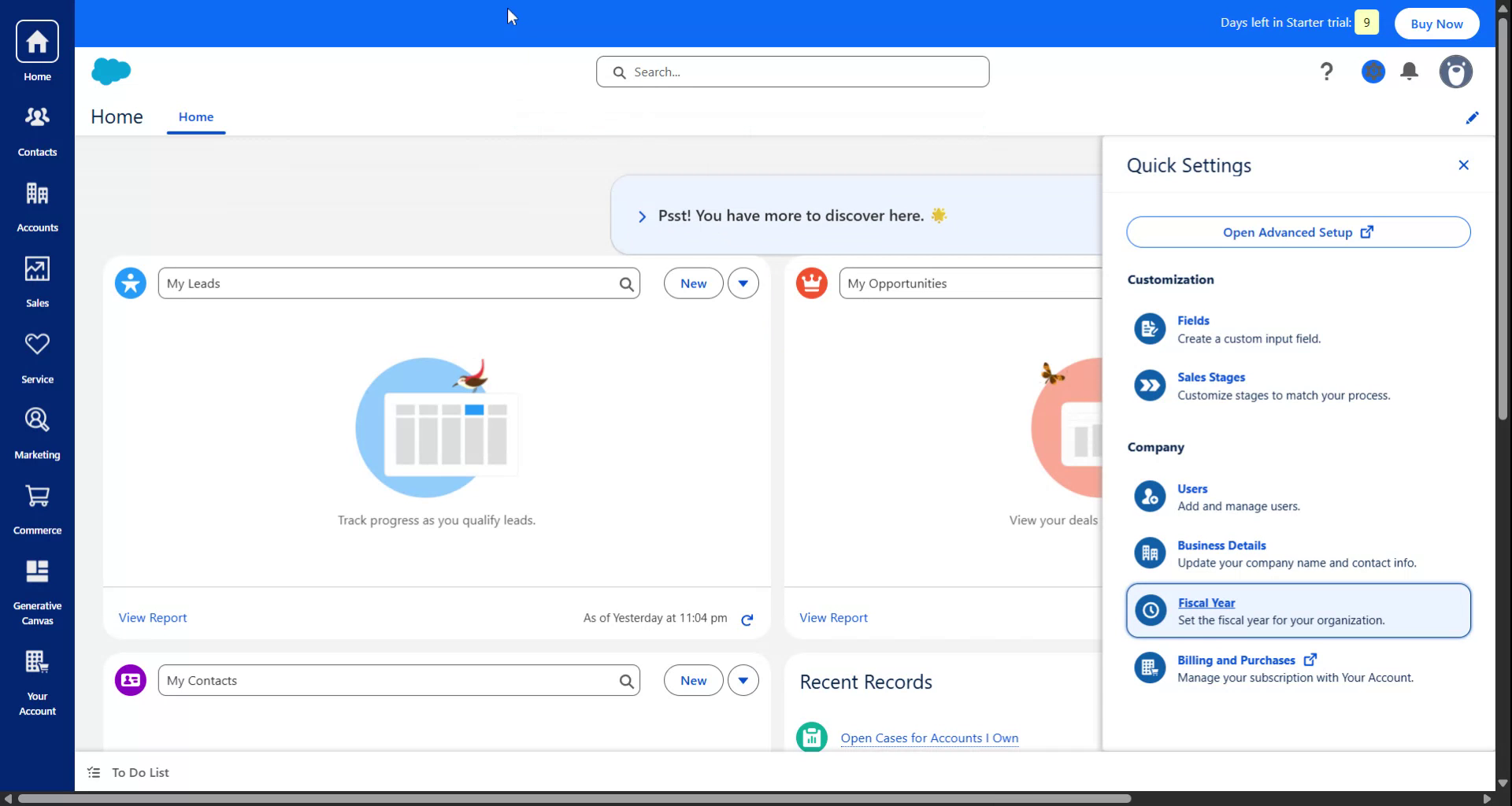Switch to the Home tab
Screen dimensions: 1512x806
coord(195,116)
